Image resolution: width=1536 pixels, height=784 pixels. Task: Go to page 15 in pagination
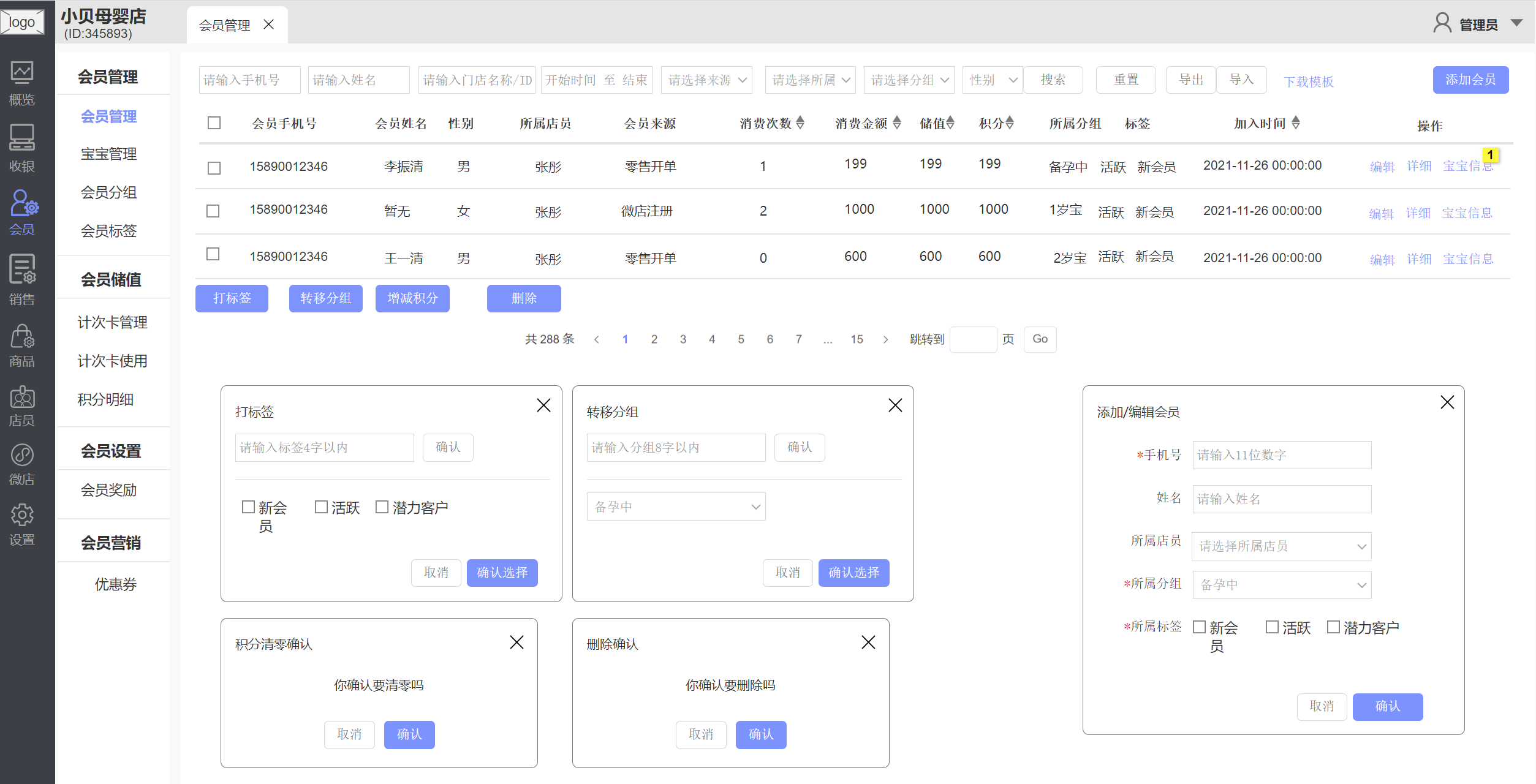857,339
